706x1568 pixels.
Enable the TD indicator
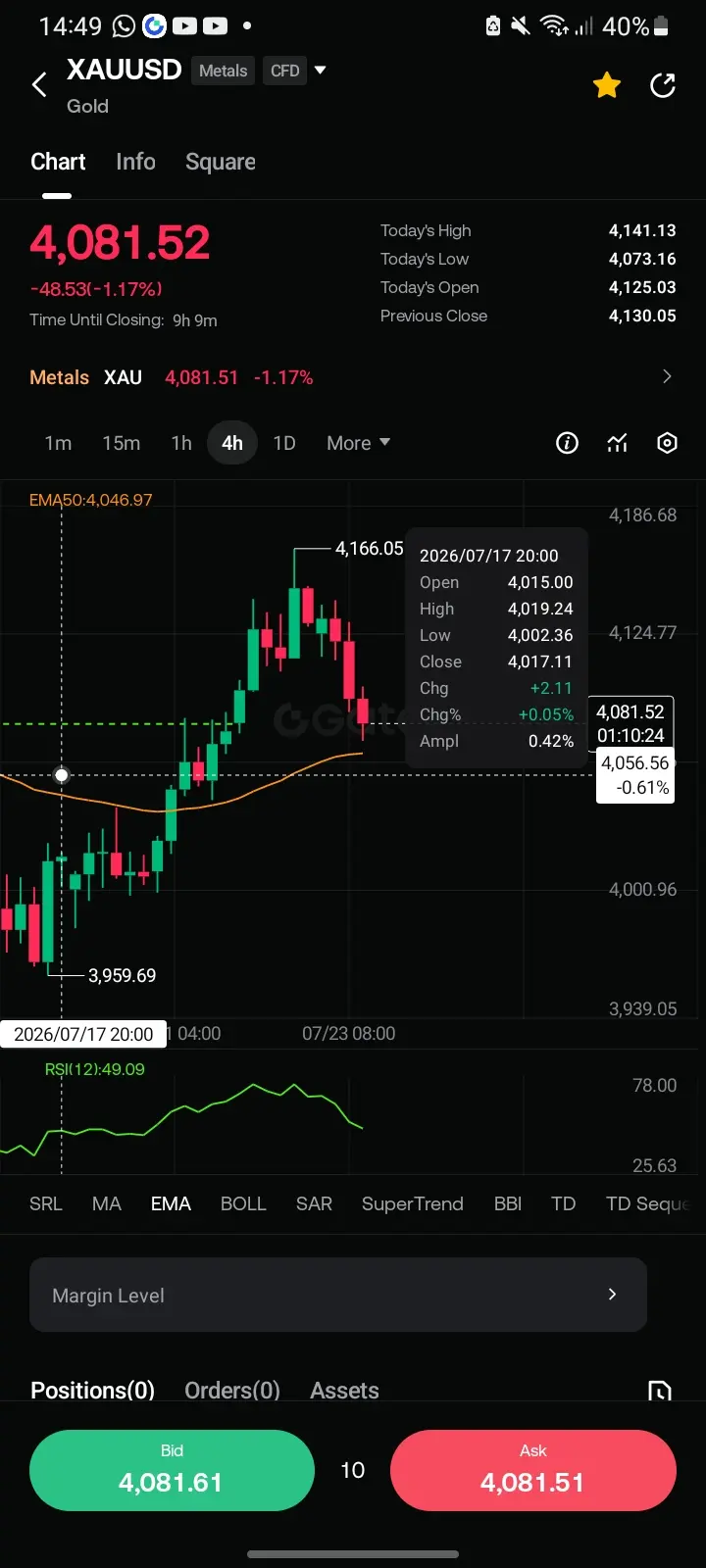click(x=564, y=1203)
